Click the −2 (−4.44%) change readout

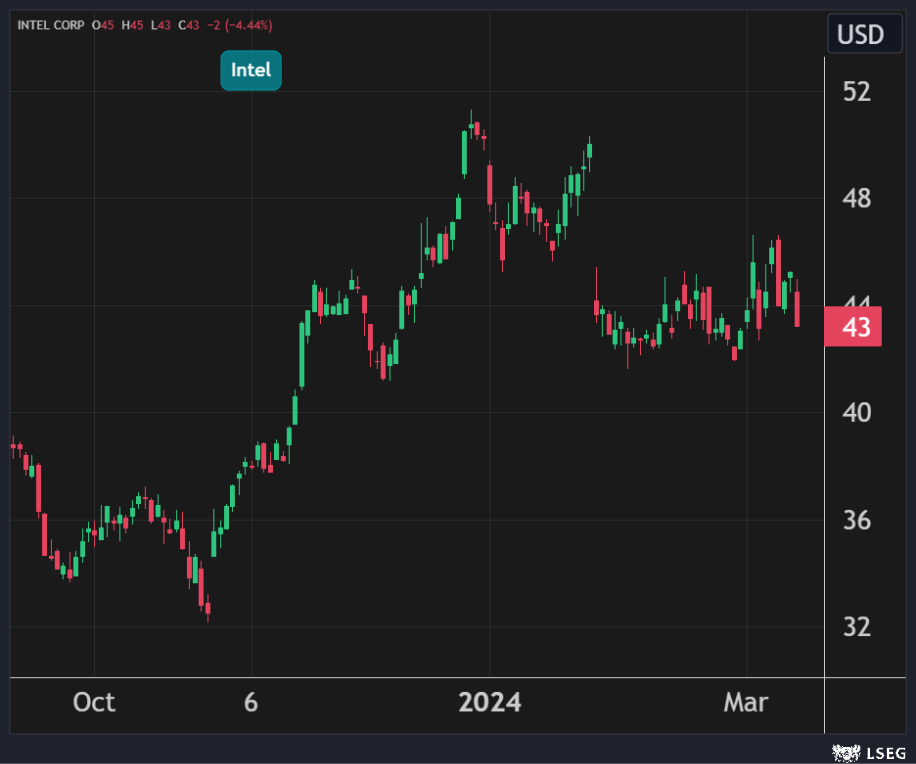coord(239,25)
